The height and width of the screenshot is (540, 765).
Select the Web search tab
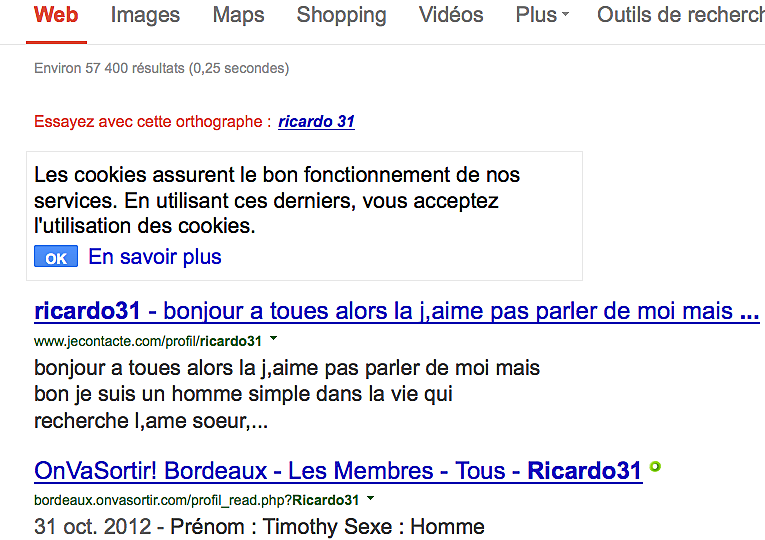point(56,15)
